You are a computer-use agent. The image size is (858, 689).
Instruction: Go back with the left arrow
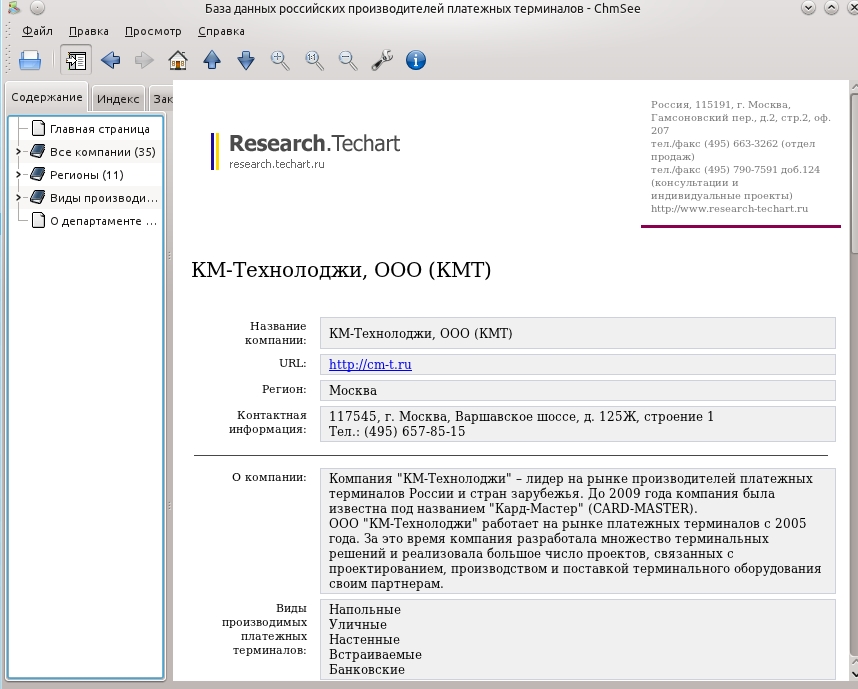click(x=111, y=60)
